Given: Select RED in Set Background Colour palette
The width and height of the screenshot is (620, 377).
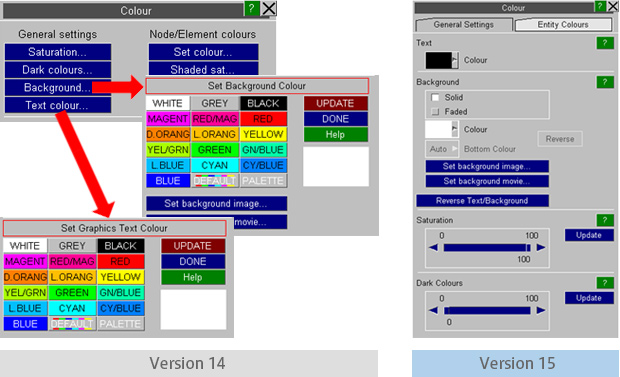Looking at the screenshot, I should click(x=263, y=119).
